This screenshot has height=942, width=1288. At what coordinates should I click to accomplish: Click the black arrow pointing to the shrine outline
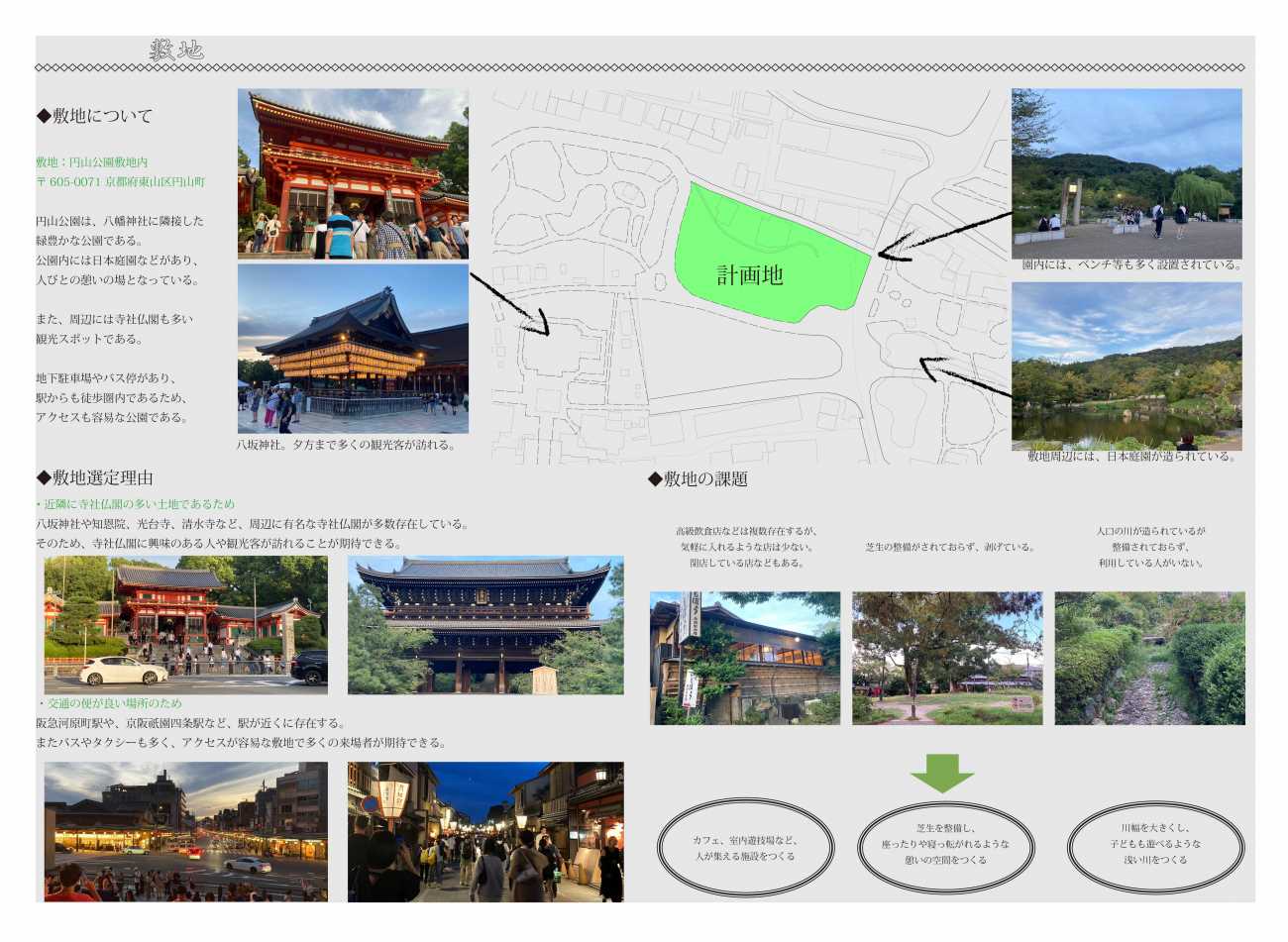point(509,302)
